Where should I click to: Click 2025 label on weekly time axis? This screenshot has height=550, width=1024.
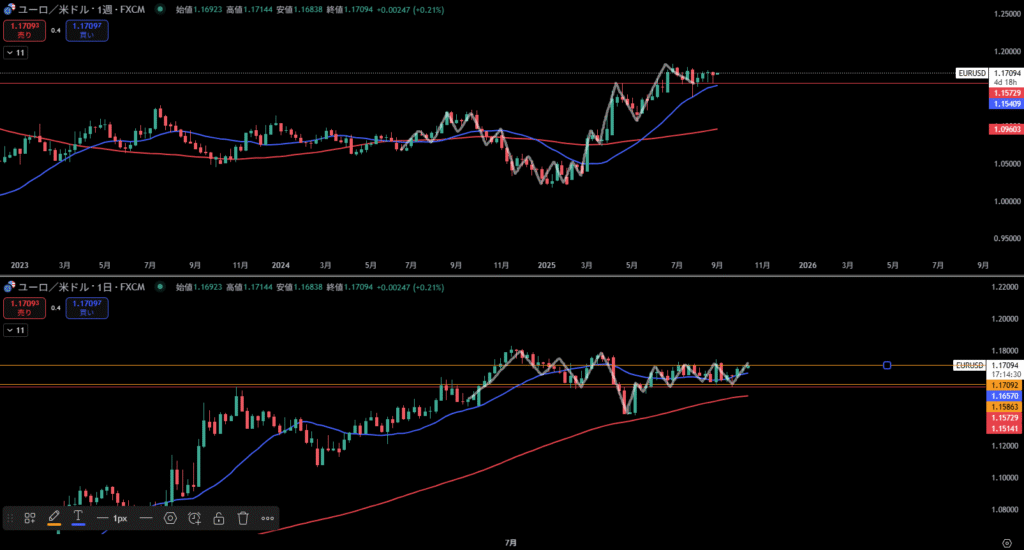[x=547, y=265]
